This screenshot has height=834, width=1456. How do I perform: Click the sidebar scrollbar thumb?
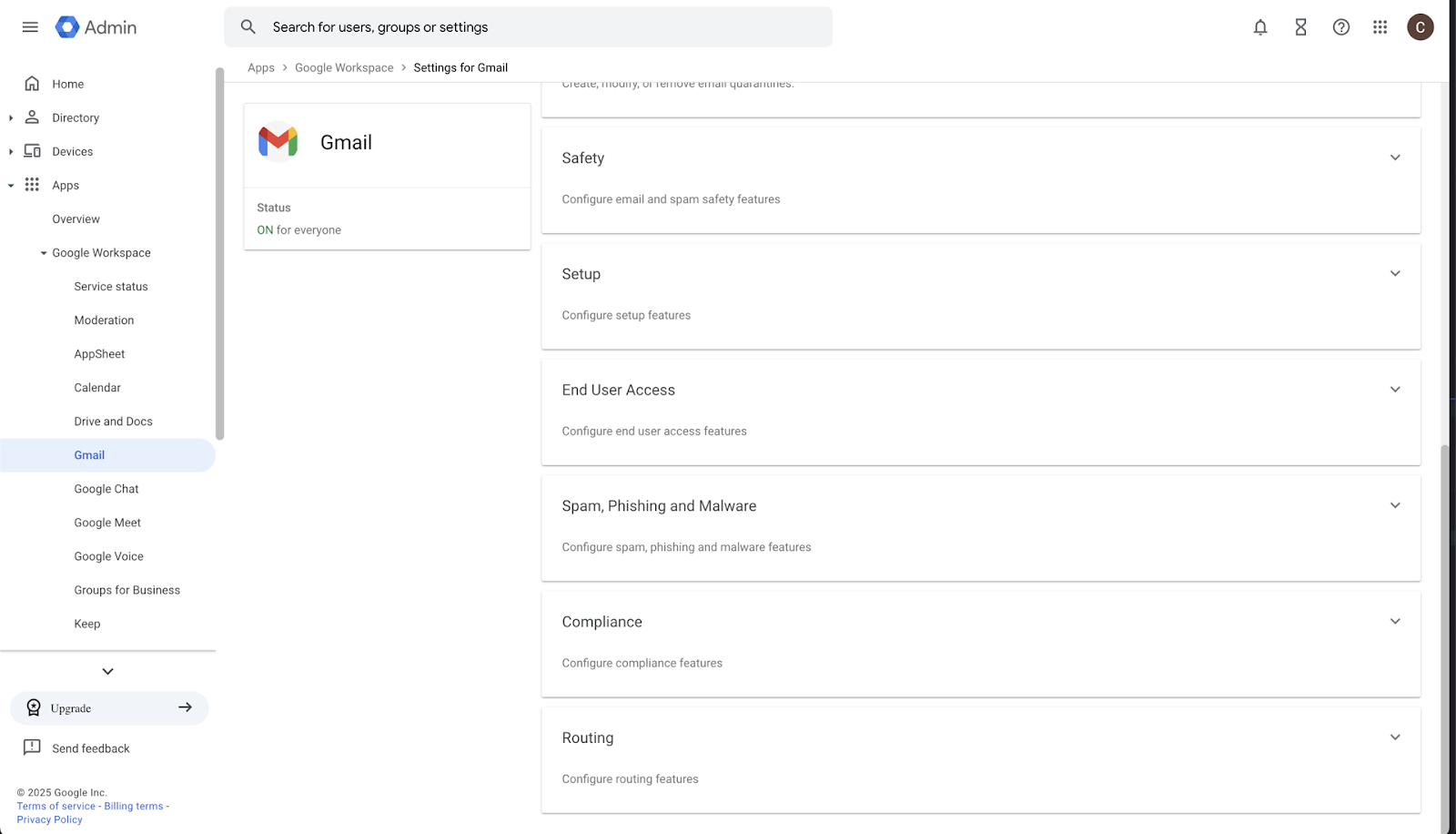pyautogui.click(x=219, y=254)
